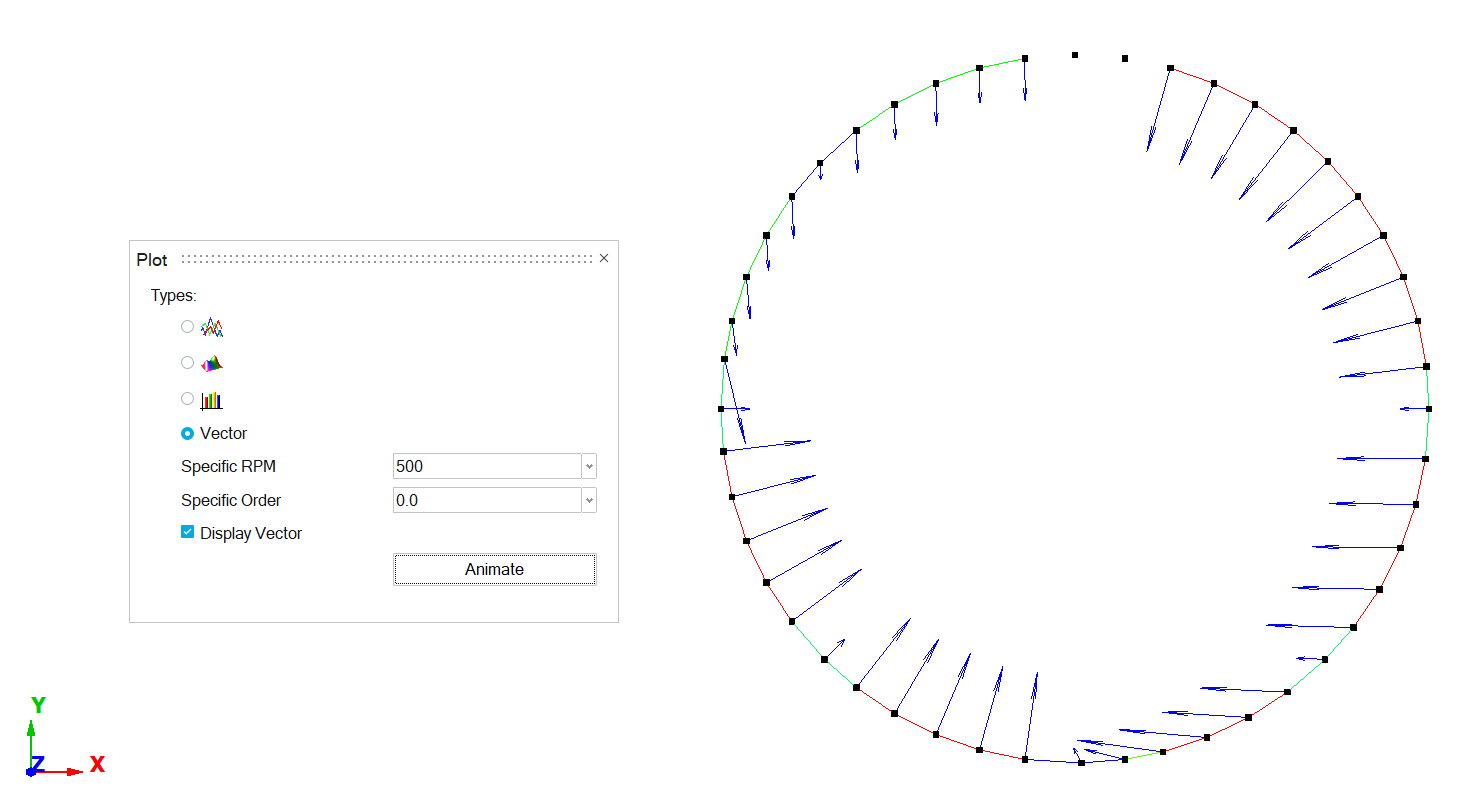
Task: Click the "Plot" panel title text
Action: click(x=152, y=260)
